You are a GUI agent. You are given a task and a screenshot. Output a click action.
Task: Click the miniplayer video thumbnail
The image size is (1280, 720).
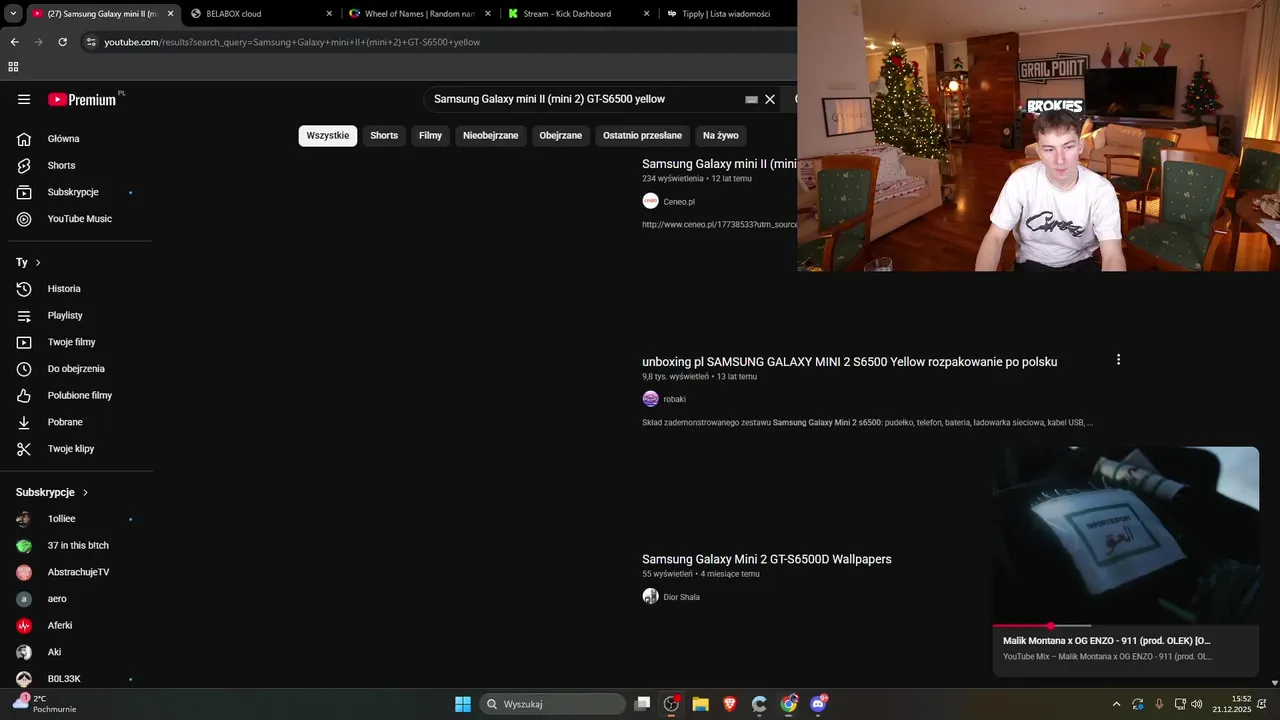[1125, 536]
